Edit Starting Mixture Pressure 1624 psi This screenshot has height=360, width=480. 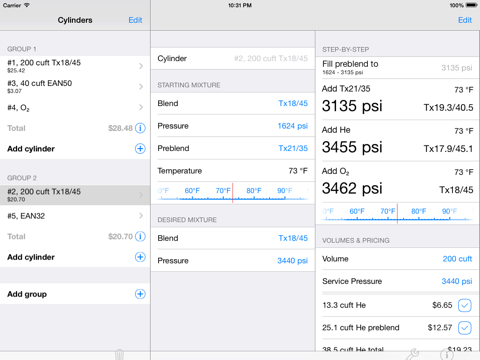coord(293,126)
